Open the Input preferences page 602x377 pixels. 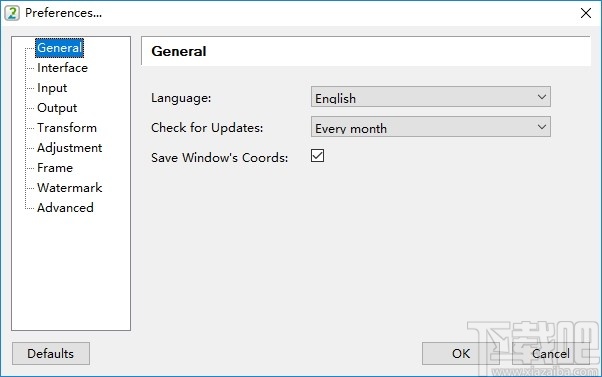point(52,88)
